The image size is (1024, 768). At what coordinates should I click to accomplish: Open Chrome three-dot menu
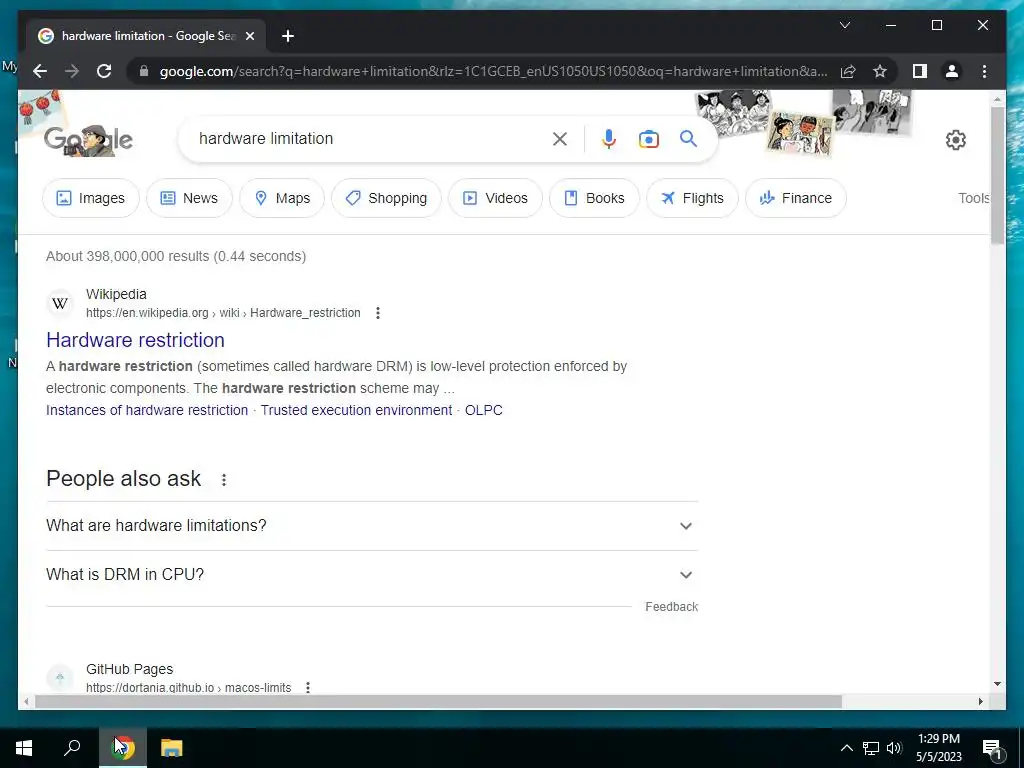984,71
